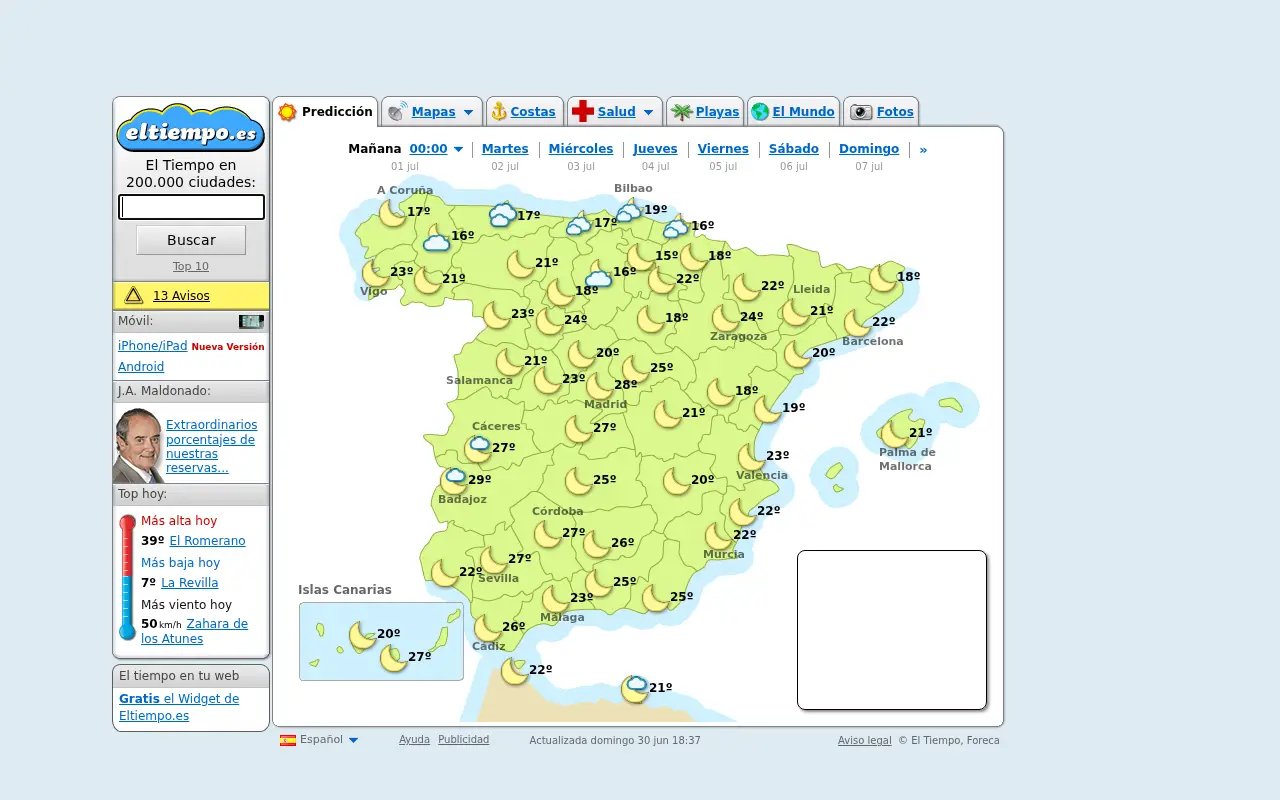Open the 00:00 hour dropdown

click(436, 149)
